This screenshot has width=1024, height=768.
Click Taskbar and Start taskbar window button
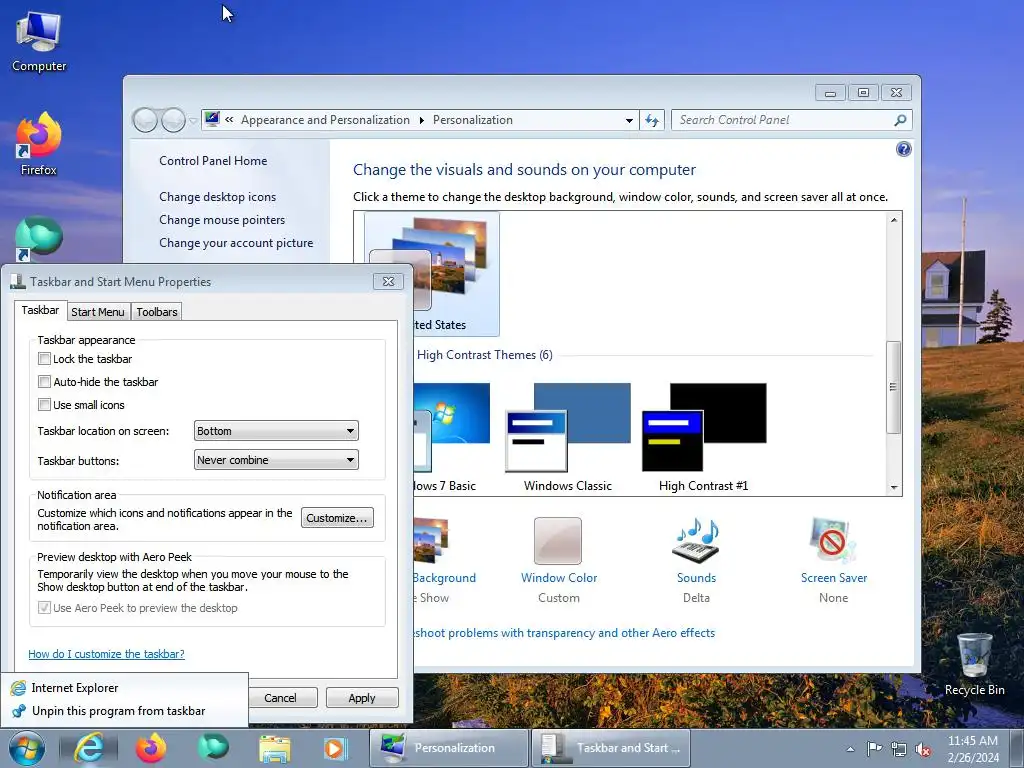click(x=611, y=748)
